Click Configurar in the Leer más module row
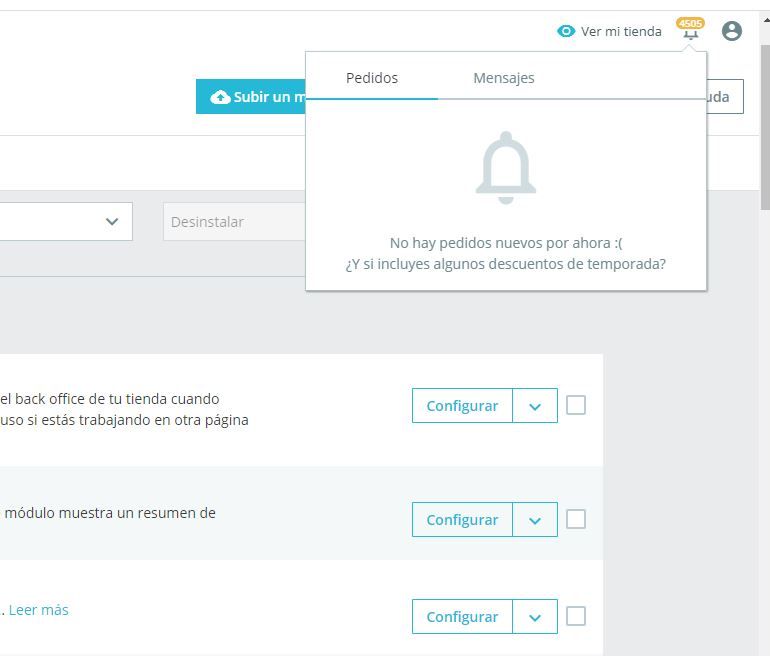This screenshot has height=656, width=770. click(462, 616)
